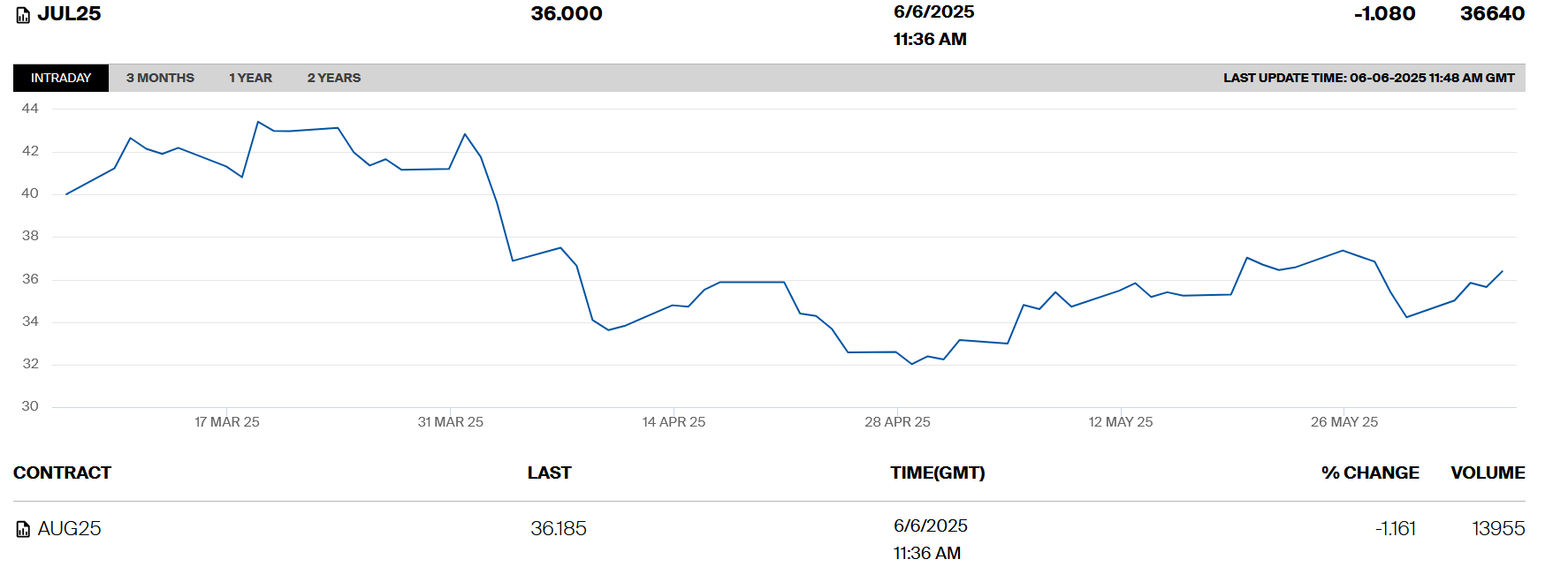Sort by the % CHANGE column

[1370, 472]
